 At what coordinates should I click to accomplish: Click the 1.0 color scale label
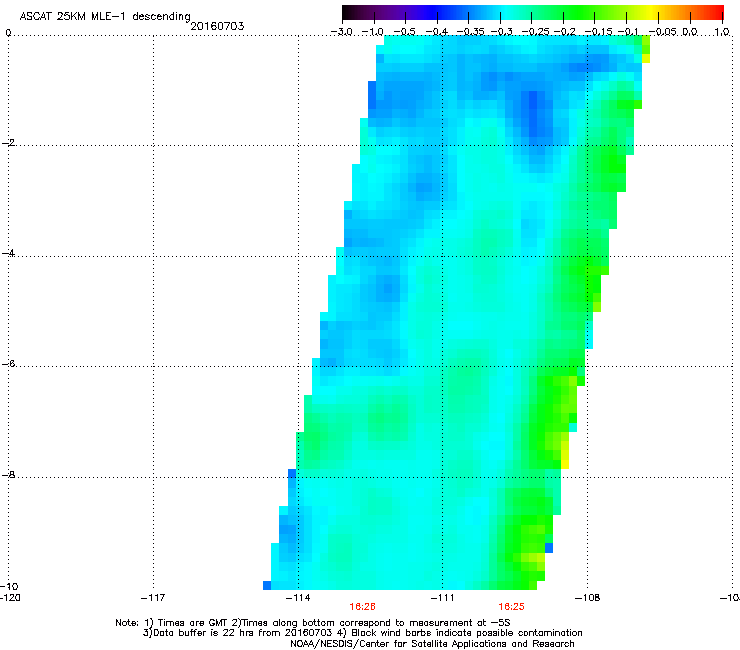coord(722,32)
